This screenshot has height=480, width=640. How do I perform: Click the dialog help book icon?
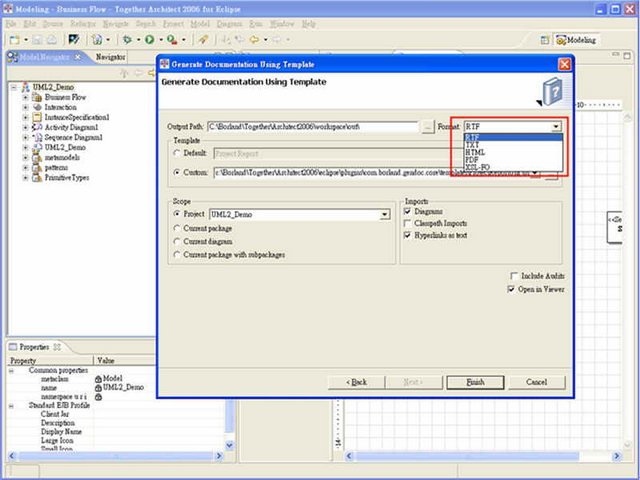551,91
